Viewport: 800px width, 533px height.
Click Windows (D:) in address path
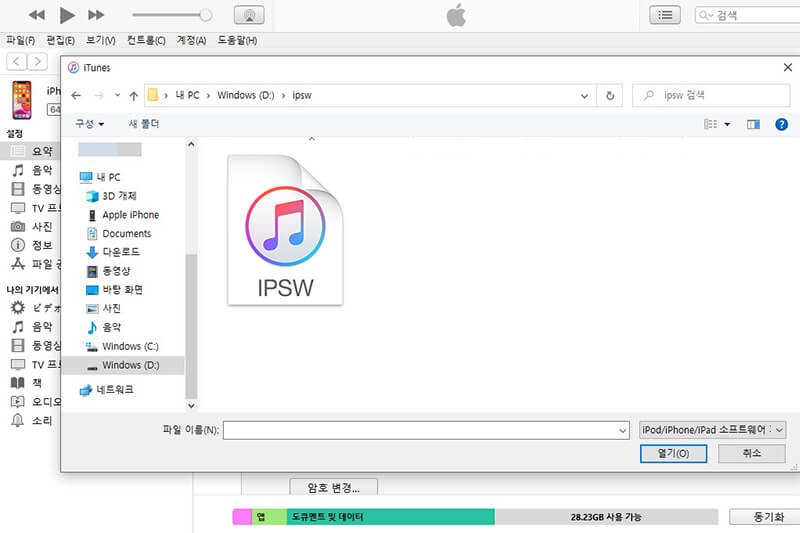pyautogui.click(x=245, y=95)
